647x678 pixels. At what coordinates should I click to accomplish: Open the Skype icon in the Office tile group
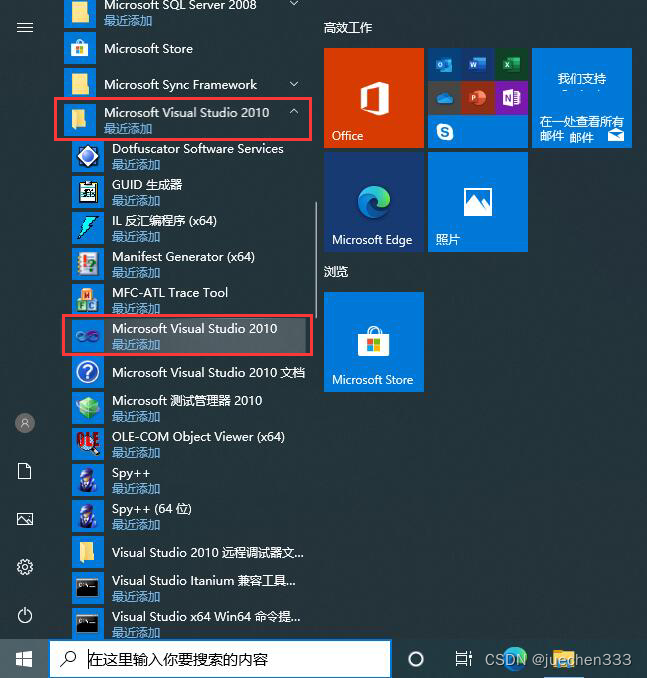click(445, 131)
